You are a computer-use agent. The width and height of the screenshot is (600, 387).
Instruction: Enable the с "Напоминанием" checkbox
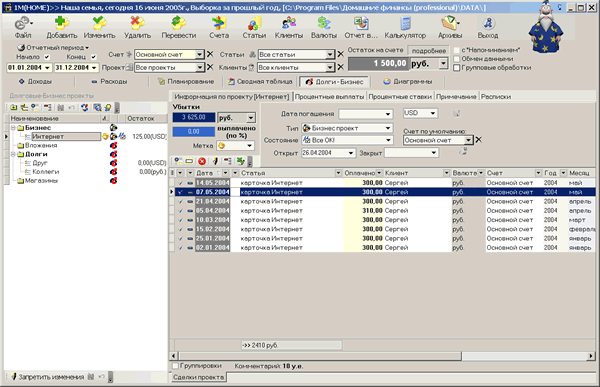[457, 50]
